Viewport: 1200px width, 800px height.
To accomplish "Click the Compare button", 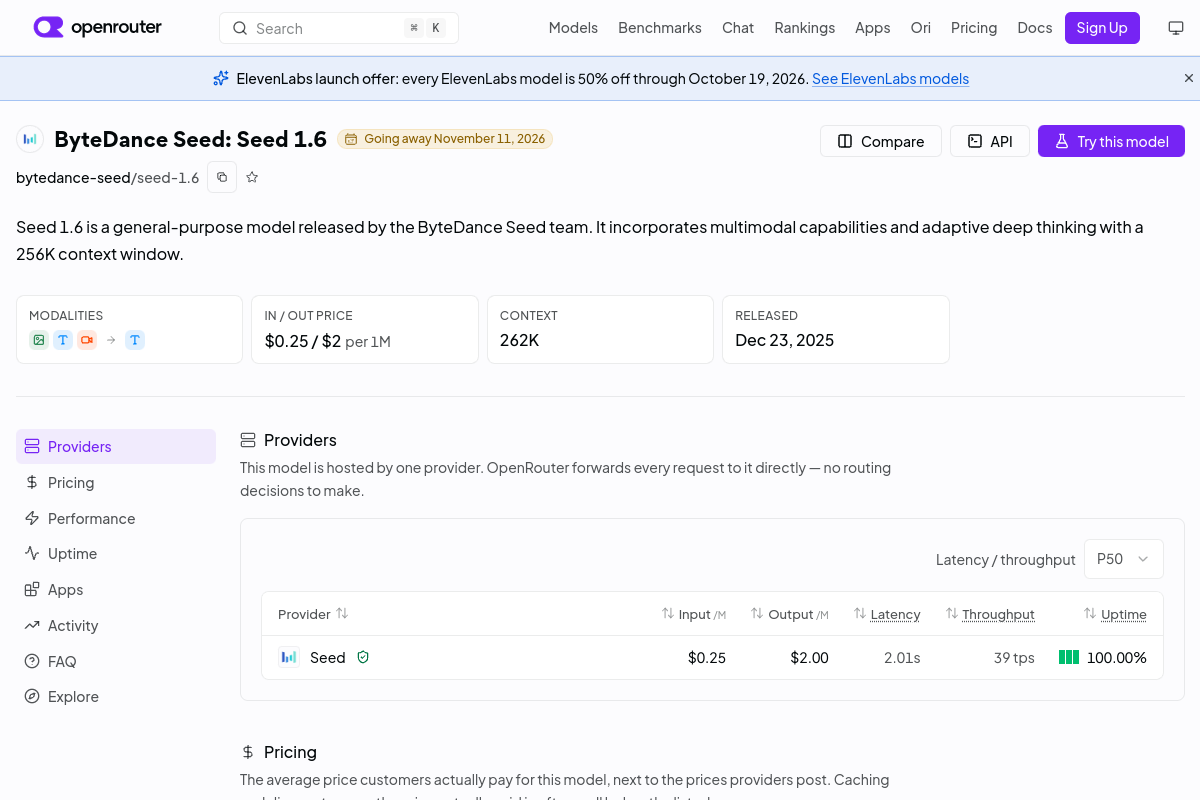I will (881, 141).
